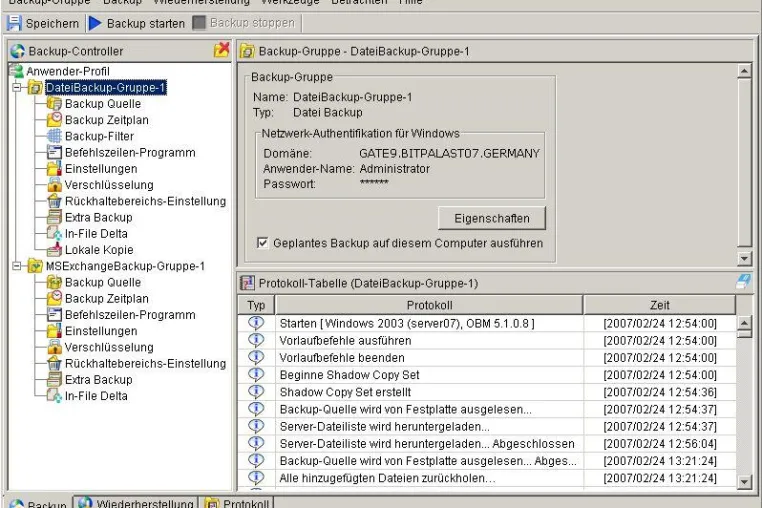Click scroll up arrow in Protokoll table
Screen dimensions: 762x508
click(x=744, y=322)
